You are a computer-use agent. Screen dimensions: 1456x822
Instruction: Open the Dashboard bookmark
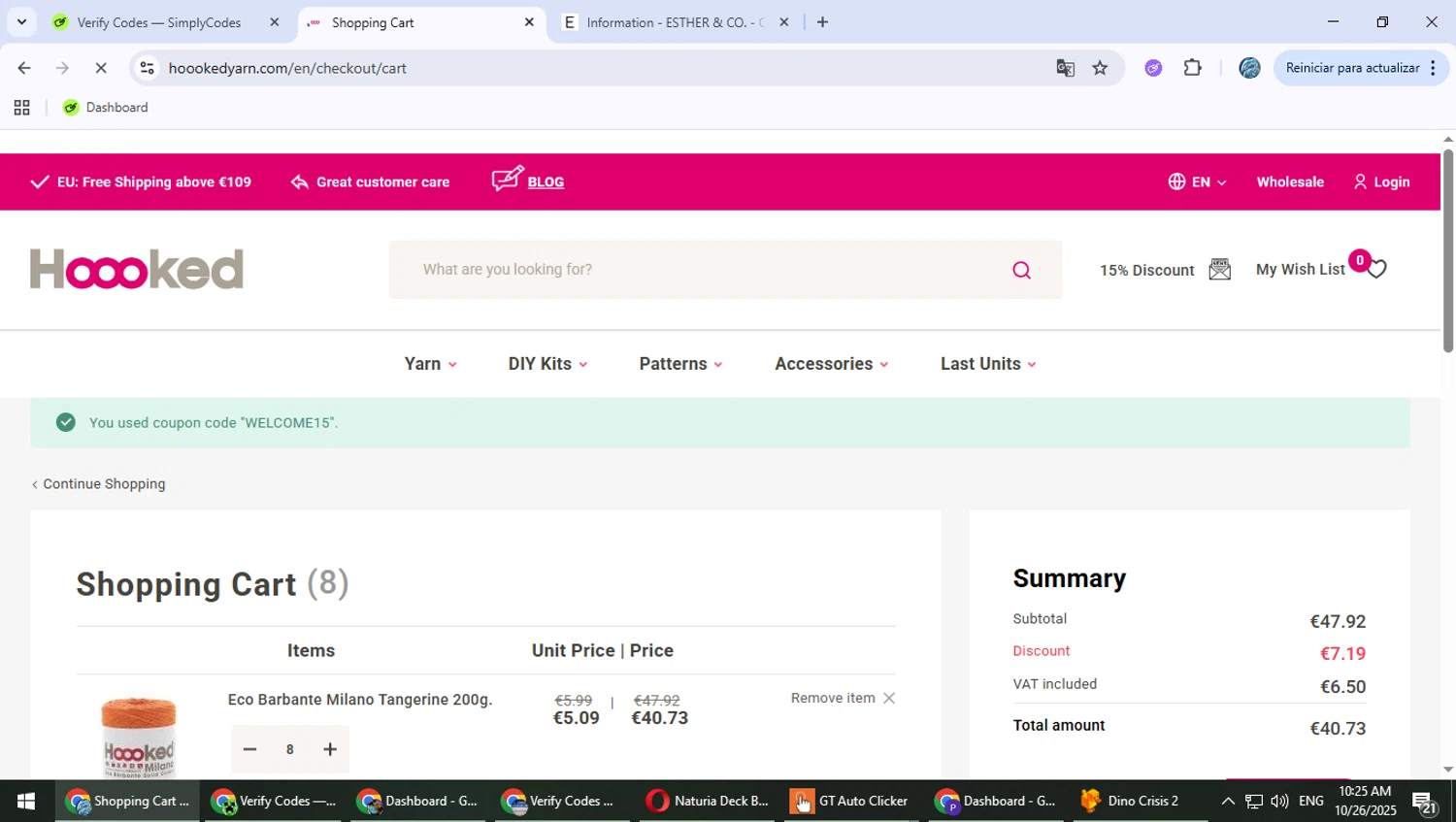[x=105, y=108]
